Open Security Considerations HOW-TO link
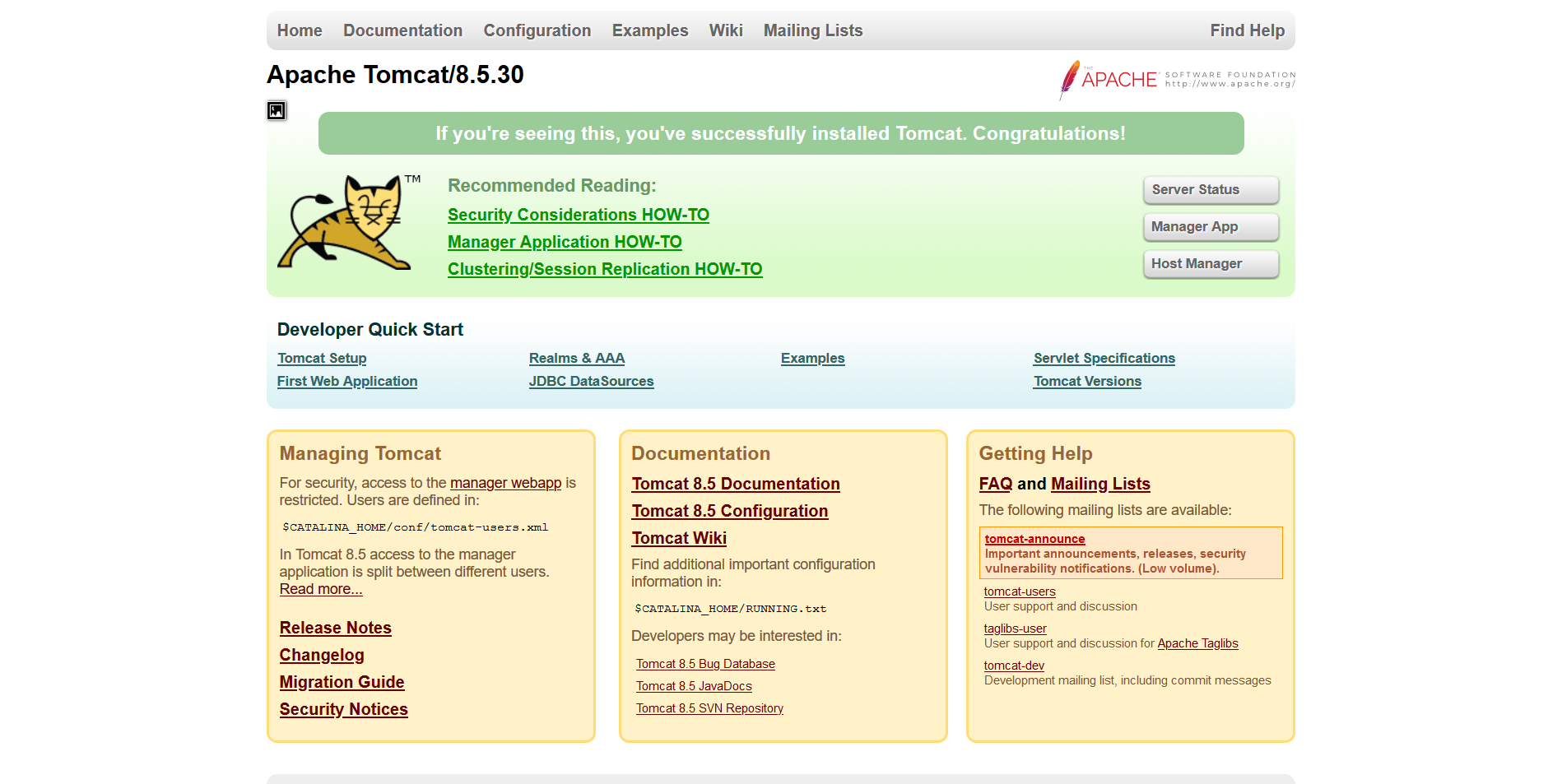The width and height of the screenshot is (1562, 784). 578,215
